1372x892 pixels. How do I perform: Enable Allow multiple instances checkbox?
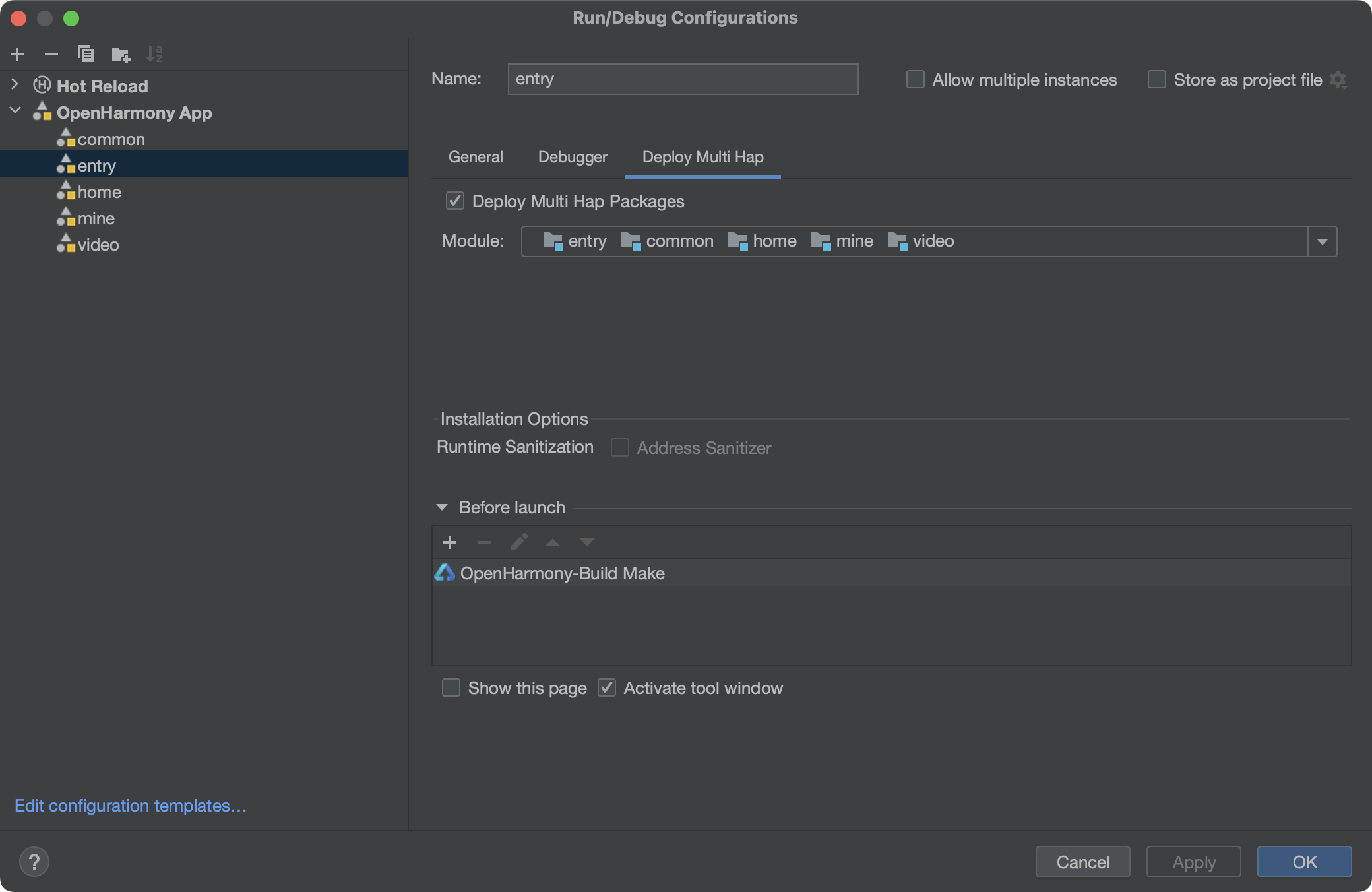point(916,80)
